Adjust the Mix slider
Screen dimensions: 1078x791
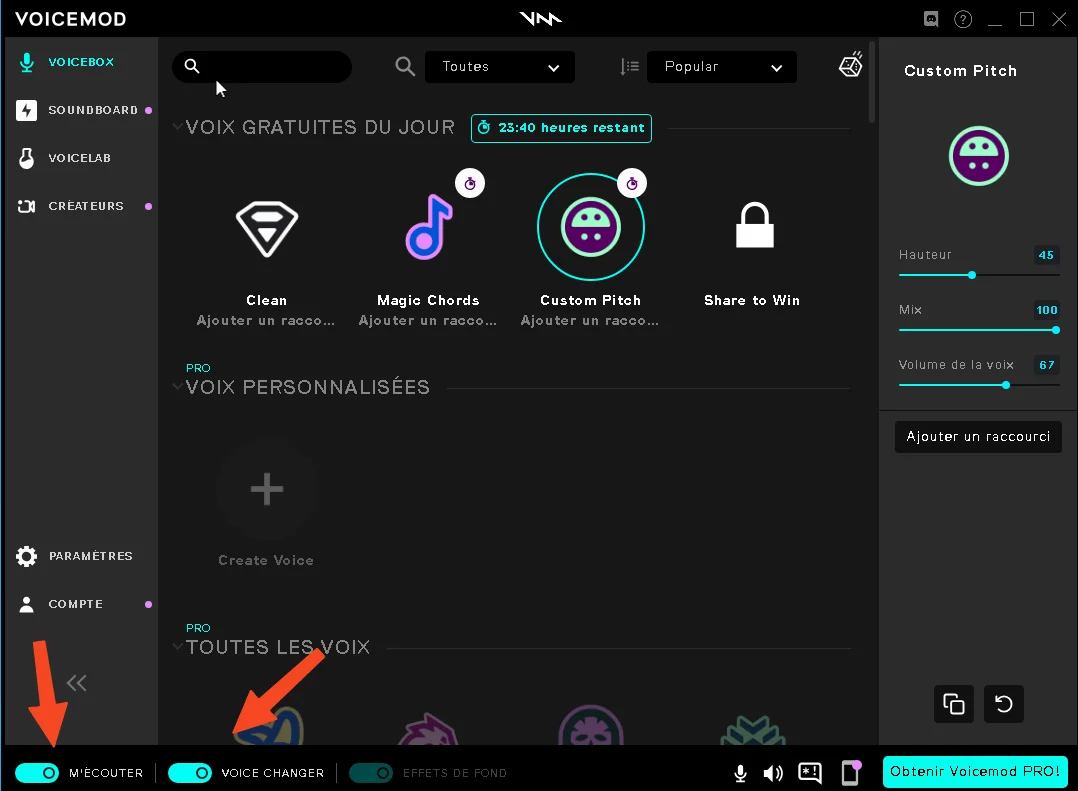point(979,330)
